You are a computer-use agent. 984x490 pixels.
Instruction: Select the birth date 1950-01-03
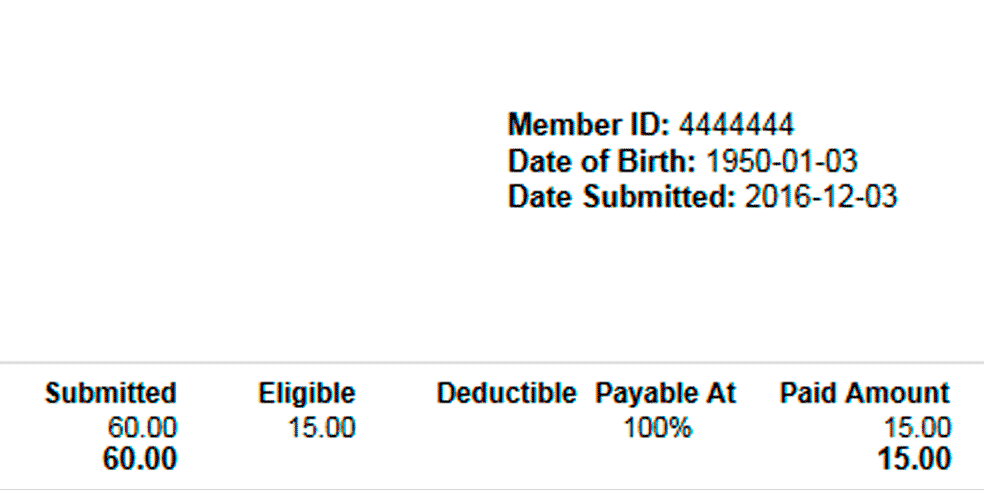(782, 161)
